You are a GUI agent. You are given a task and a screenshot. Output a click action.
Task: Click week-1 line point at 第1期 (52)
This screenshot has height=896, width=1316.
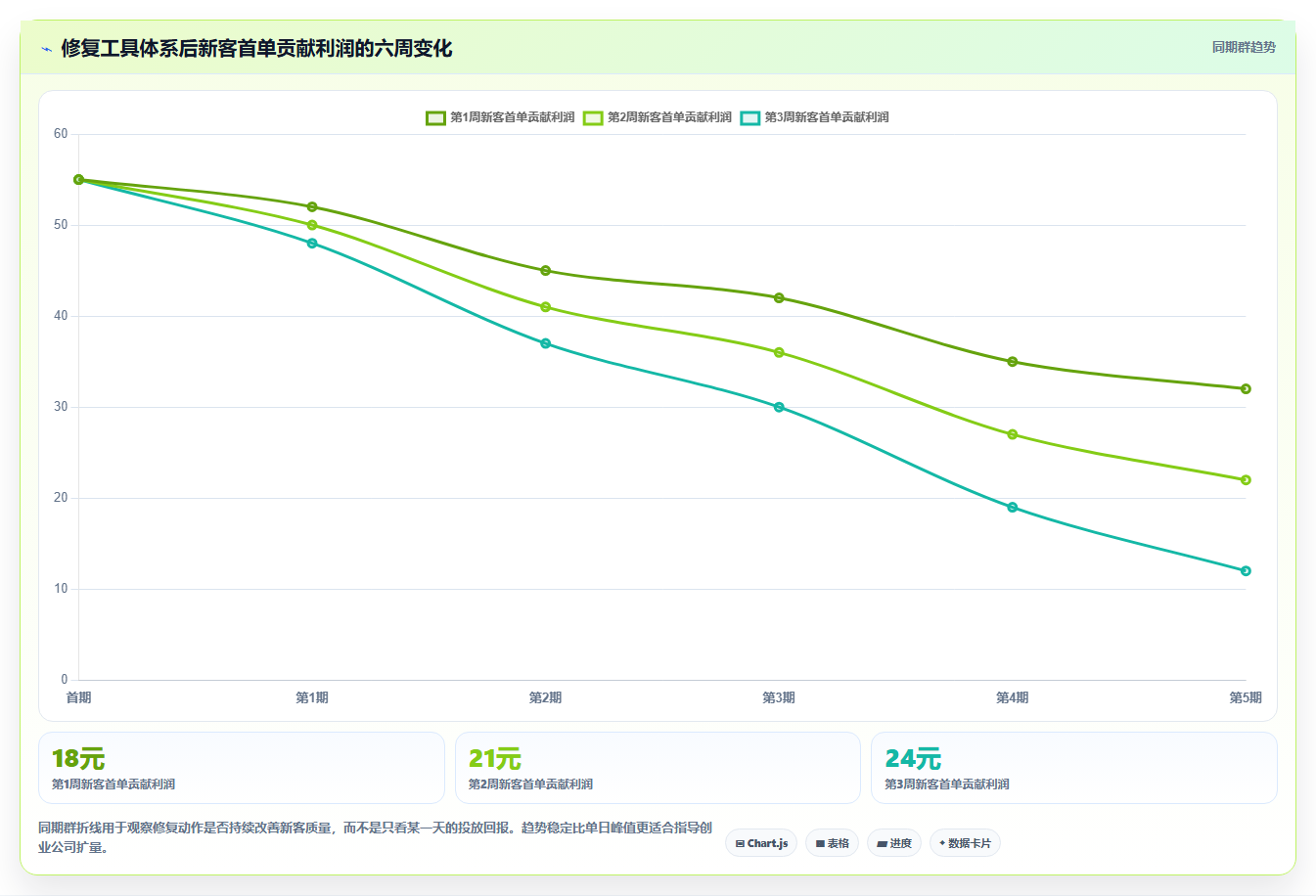click(x=312, y=207)
